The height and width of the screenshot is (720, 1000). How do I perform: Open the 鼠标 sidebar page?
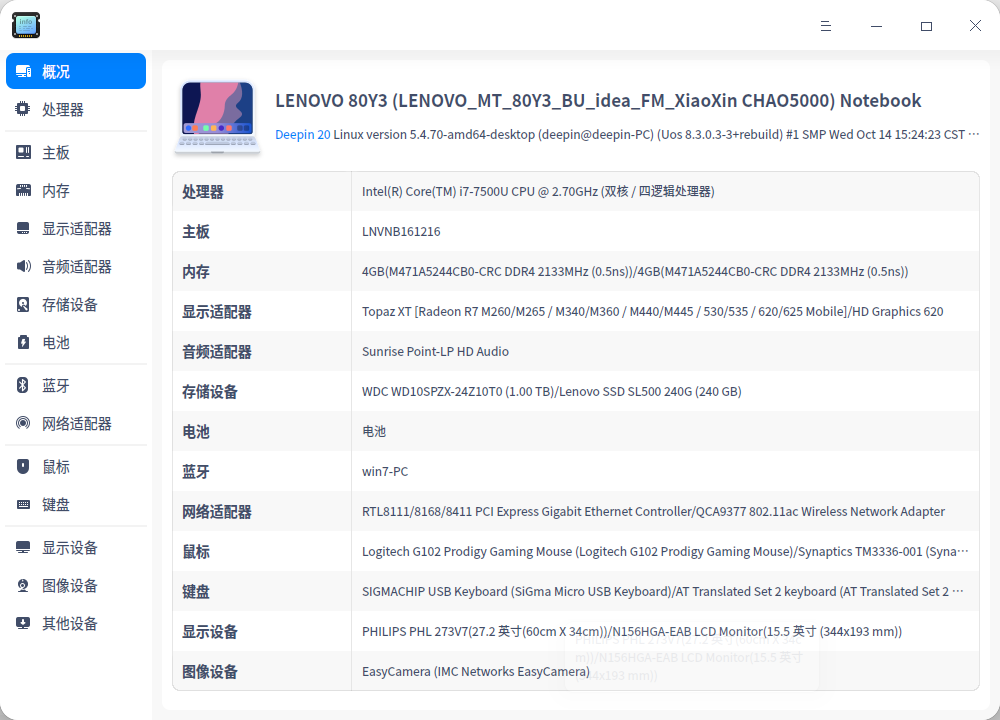click(76, 466)
